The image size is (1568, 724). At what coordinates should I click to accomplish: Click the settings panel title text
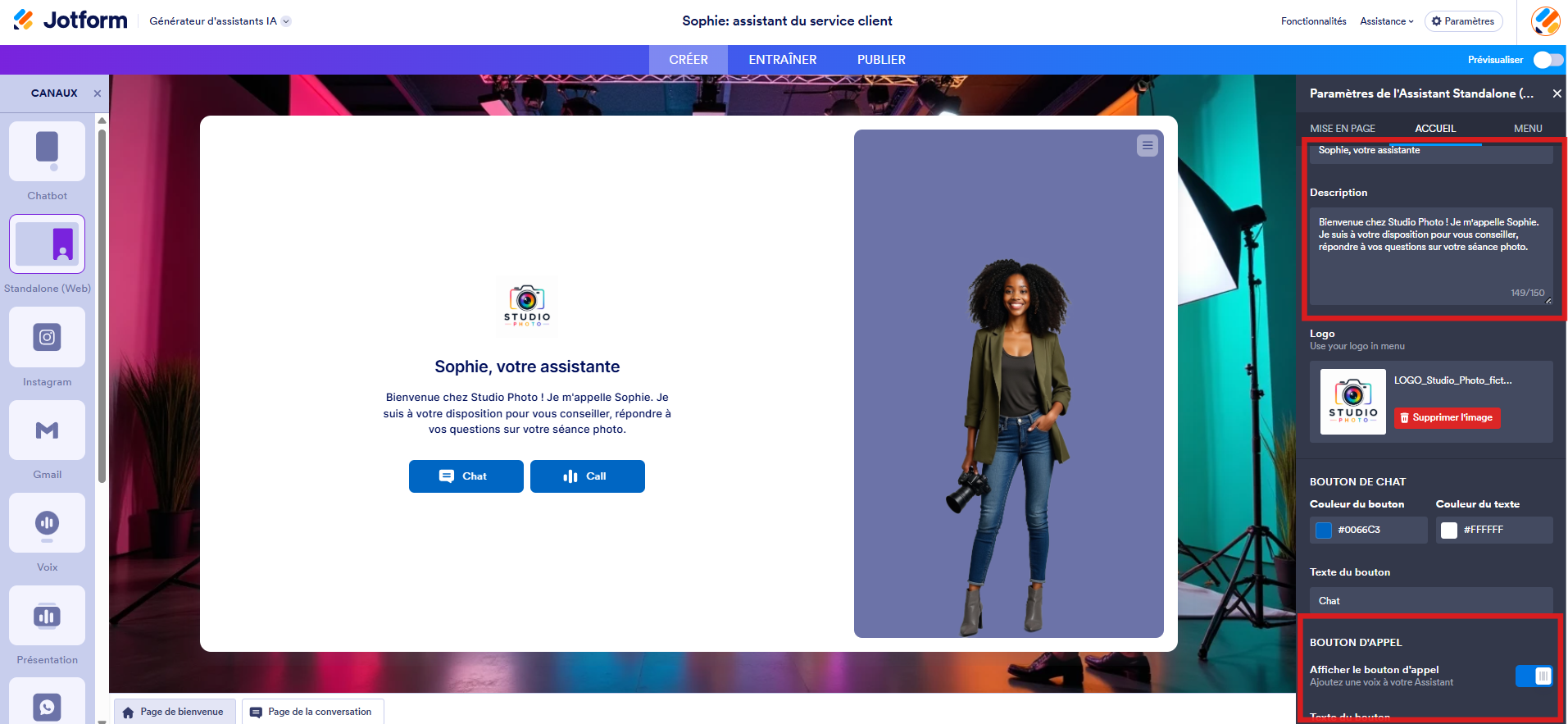(1421, 94)
